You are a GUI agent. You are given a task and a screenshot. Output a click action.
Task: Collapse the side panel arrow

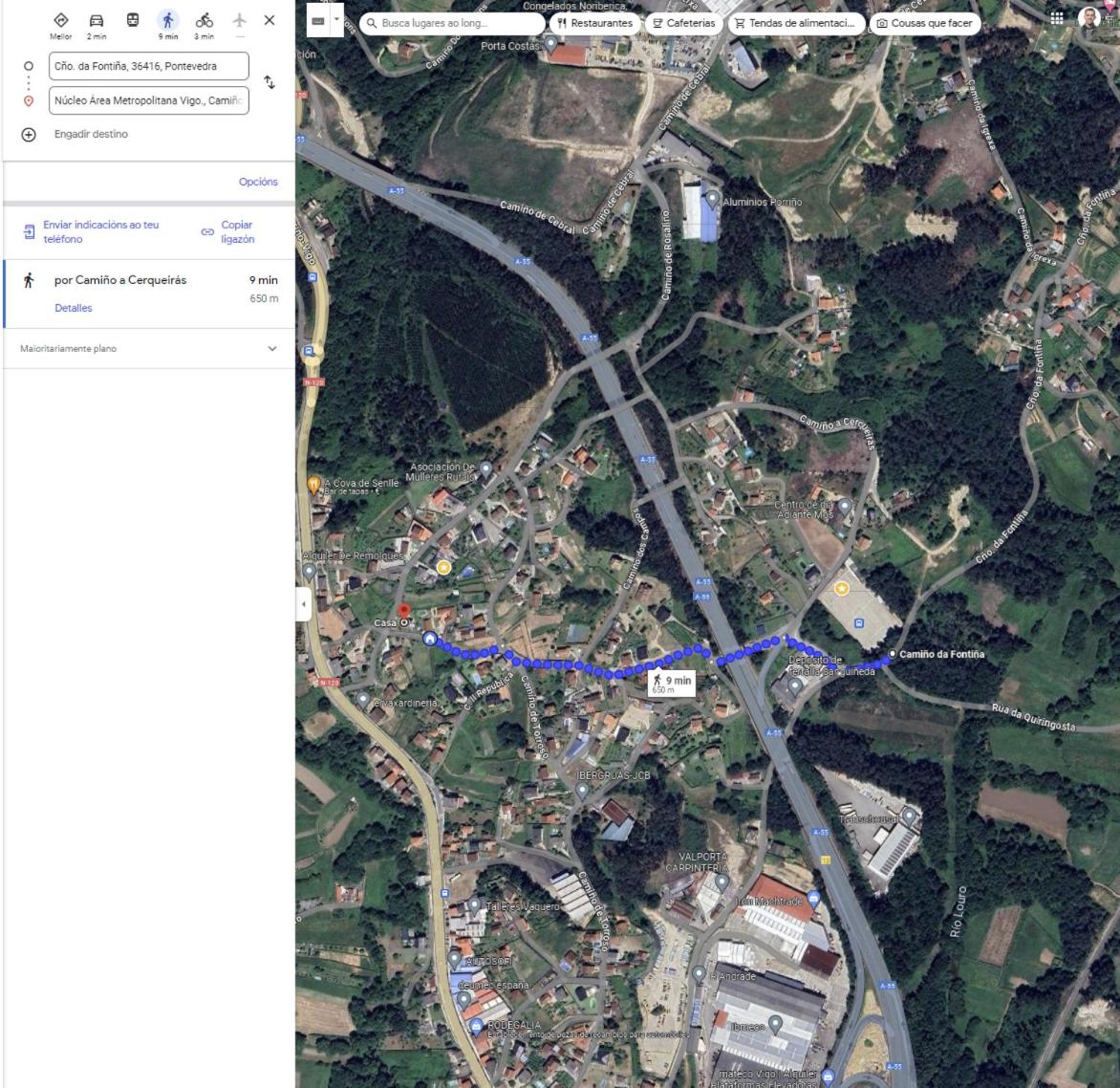[304, 603]
